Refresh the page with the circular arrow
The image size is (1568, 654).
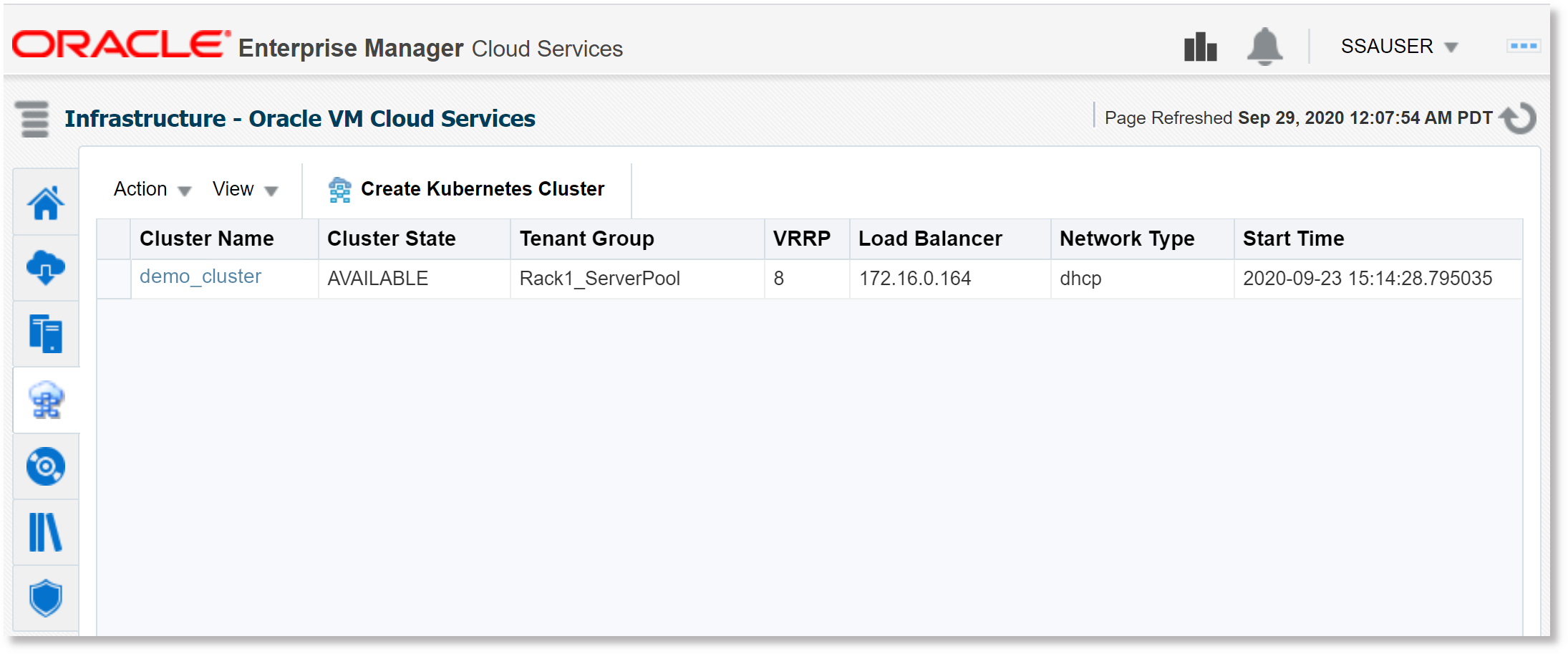[x=1518, y=118]
